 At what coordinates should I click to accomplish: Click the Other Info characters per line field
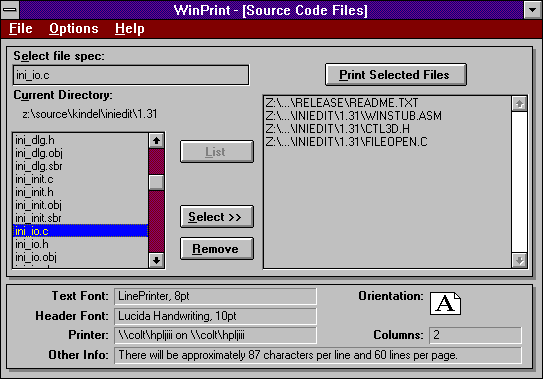pos(318,355)
